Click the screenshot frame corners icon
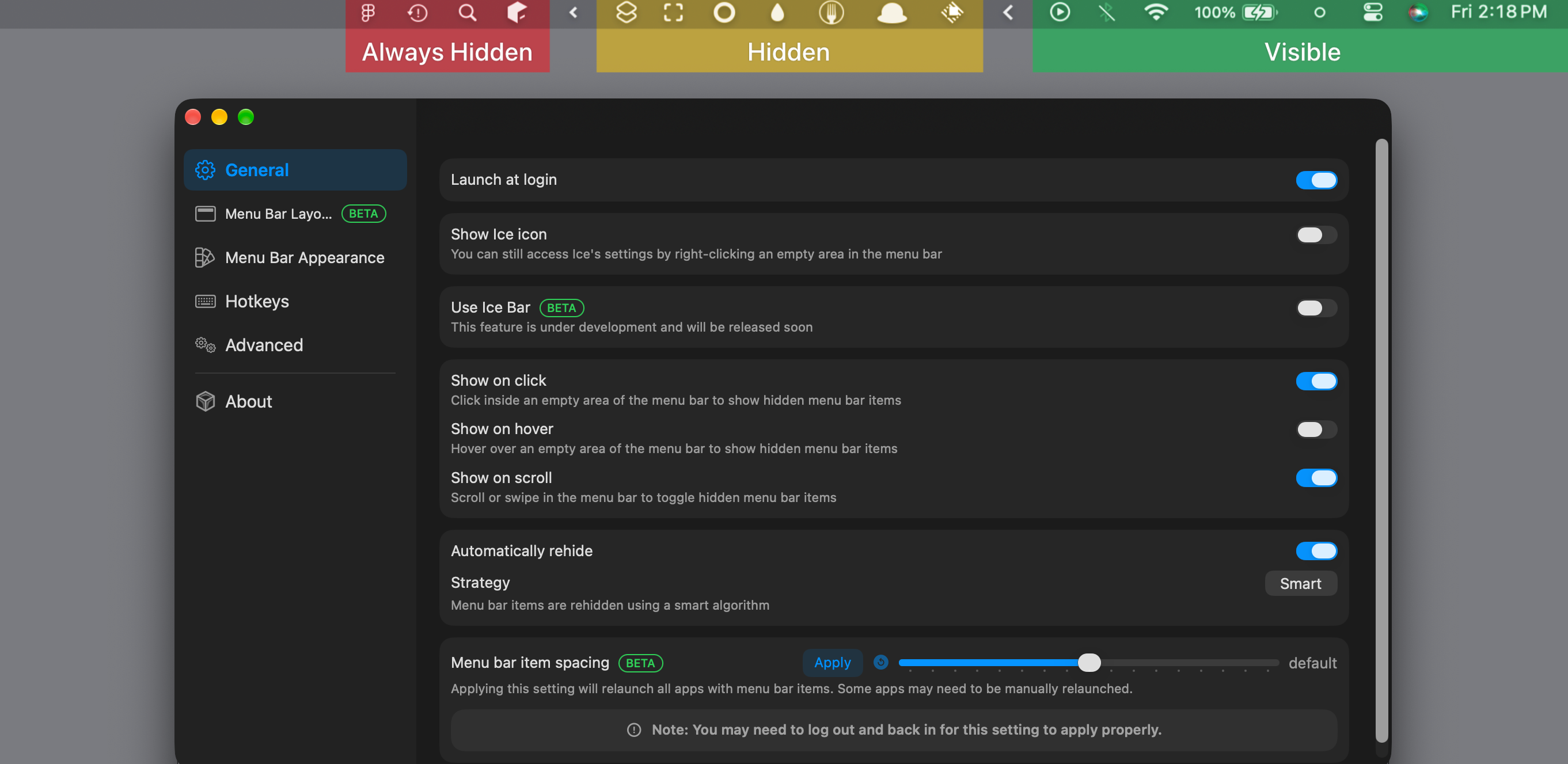Screen dimensions: 1568x764 [x=673, y=12]
